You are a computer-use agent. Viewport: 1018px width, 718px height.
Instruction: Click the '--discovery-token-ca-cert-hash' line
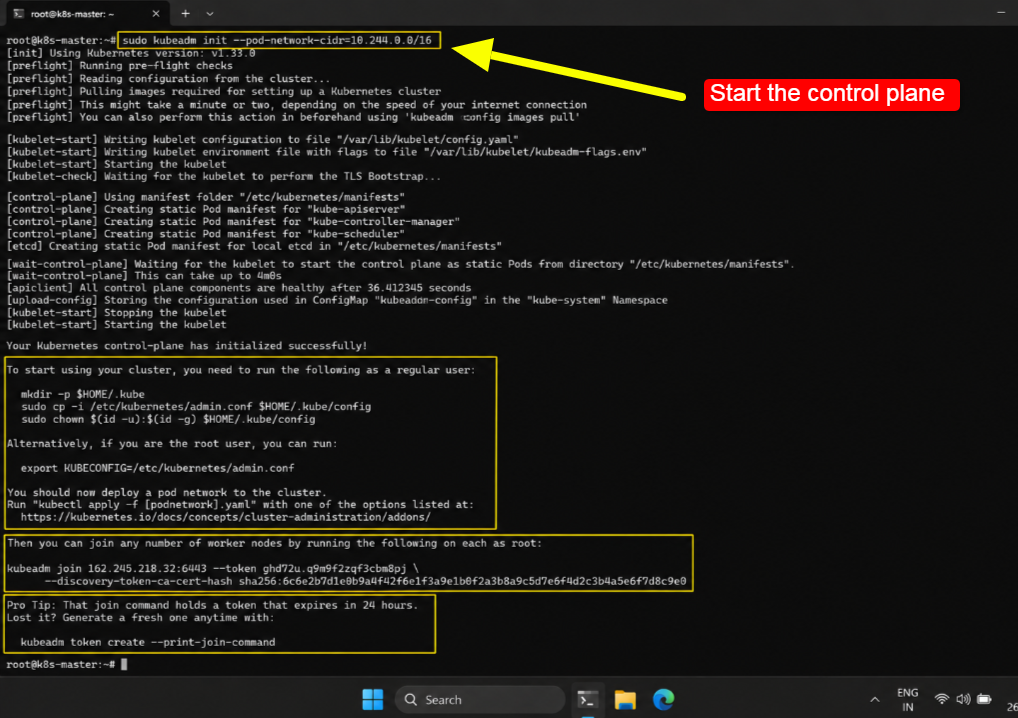click(366, 581)
